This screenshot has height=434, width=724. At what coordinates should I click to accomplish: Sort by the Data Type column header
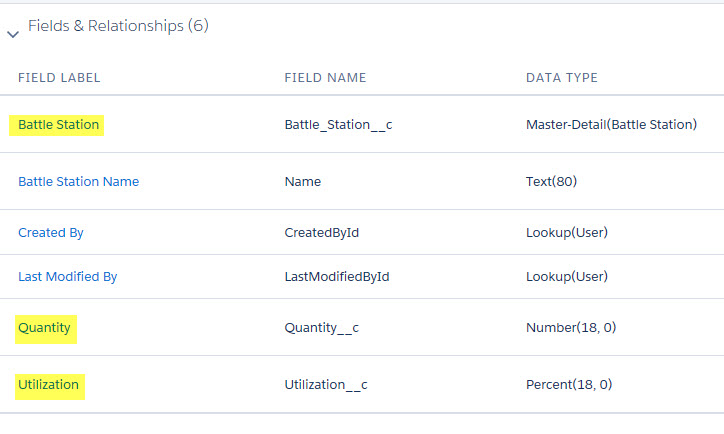pos(561,77)
